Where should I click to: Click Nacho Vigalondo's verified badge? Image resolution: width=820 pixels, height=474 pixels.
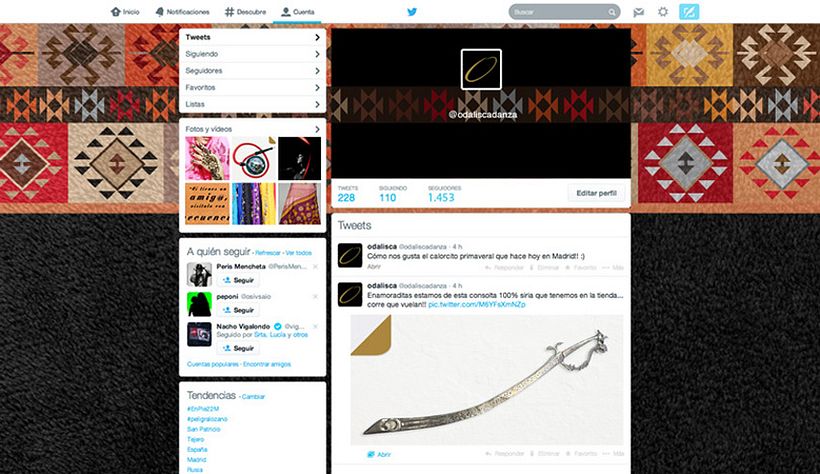(278, 326)
